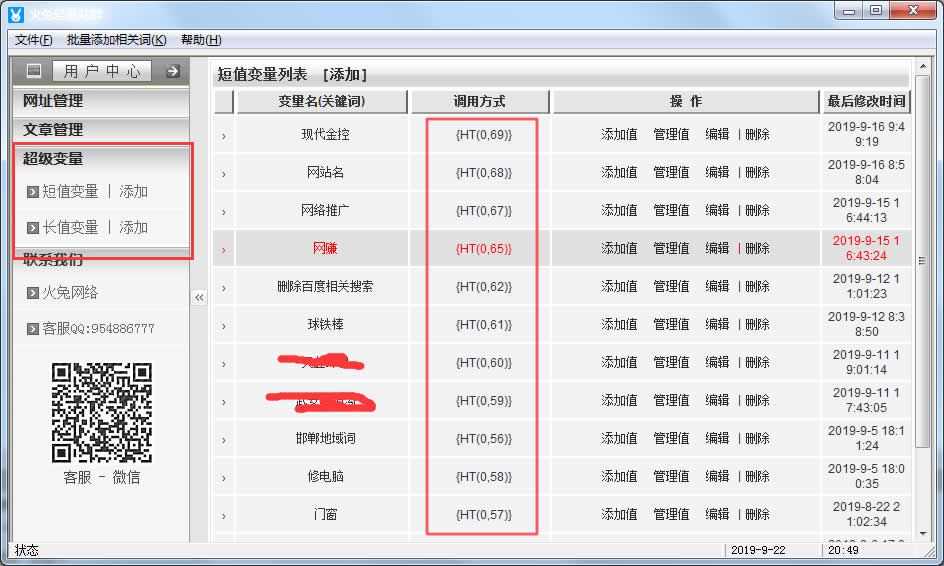Click the rabbit app icon in title bar

pos(16,13)
